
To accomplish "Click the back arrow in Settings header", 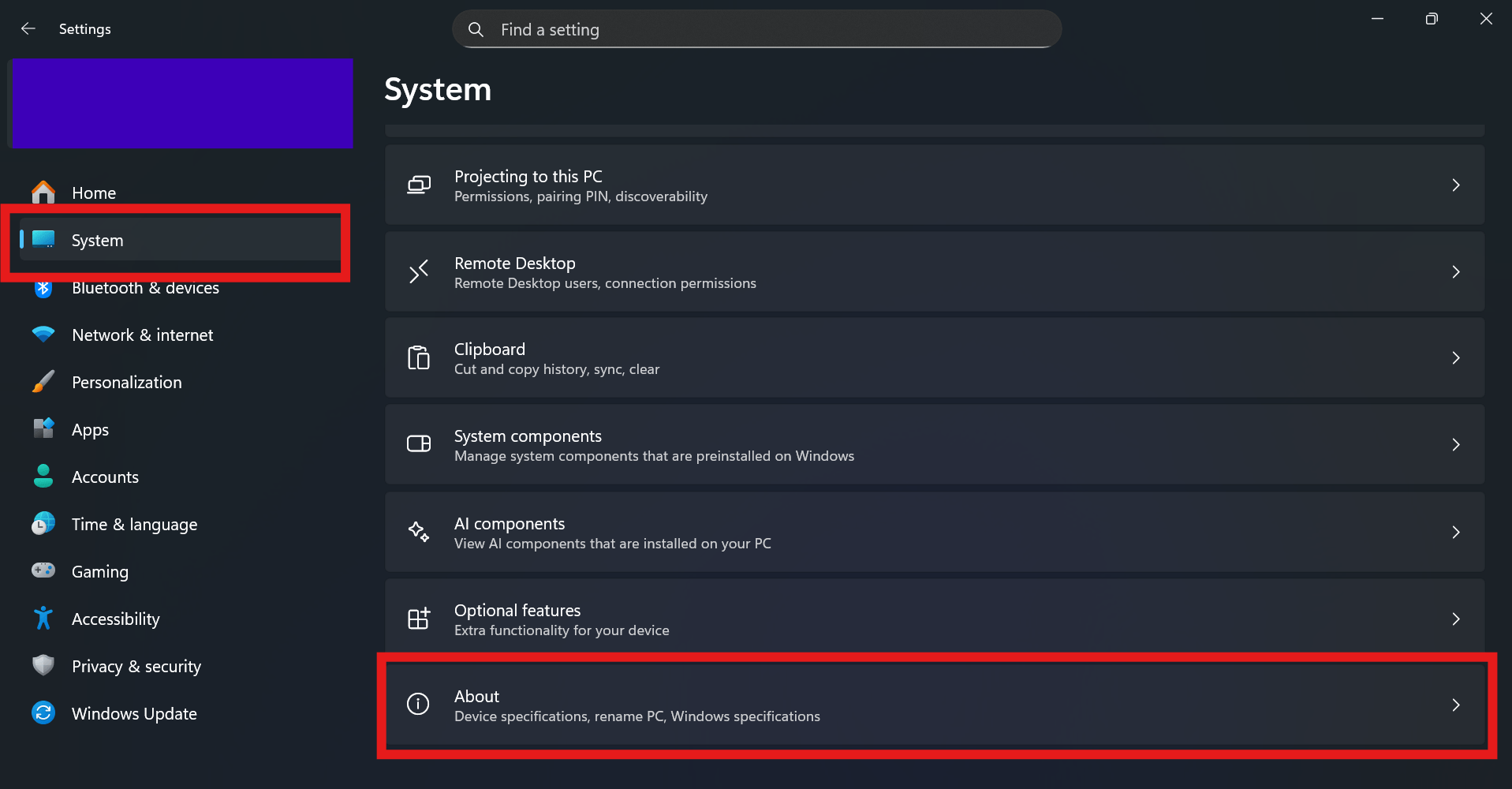I will tap(28, 29).
